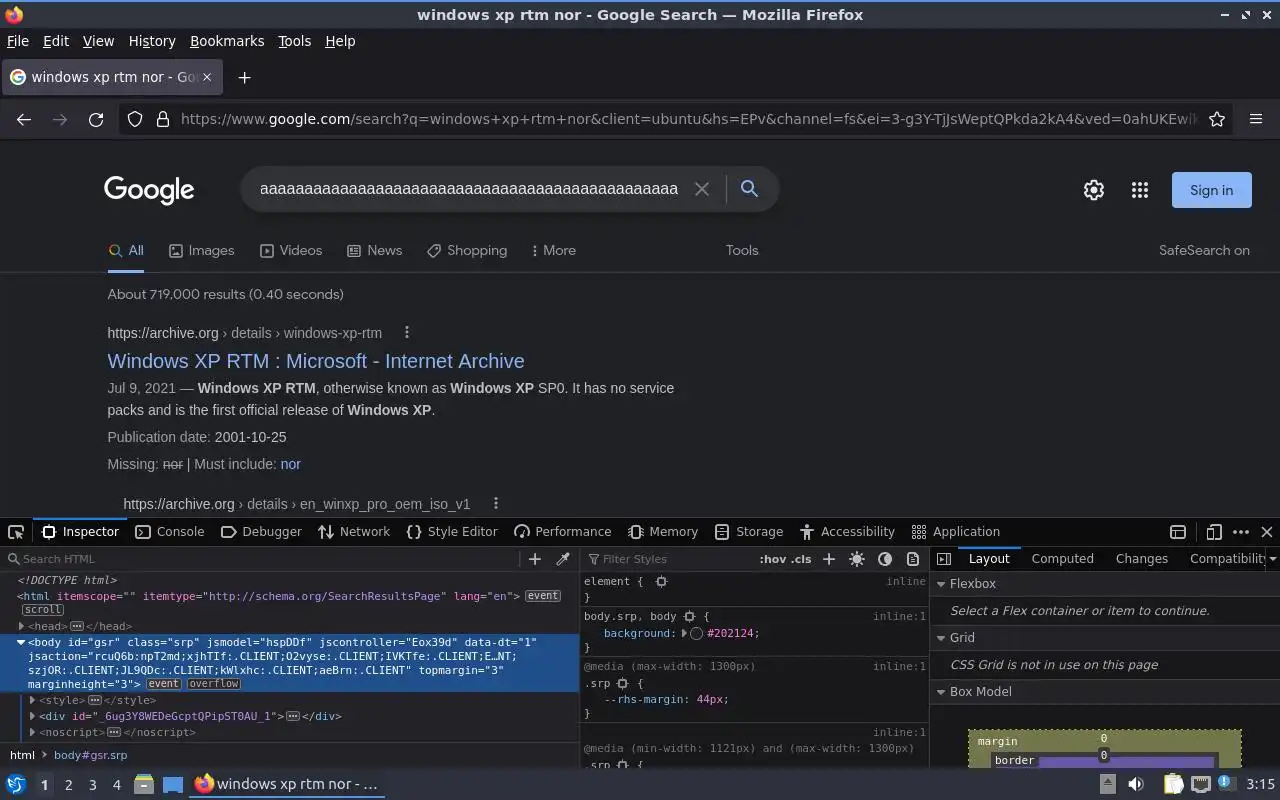Open the More search filters dropdown
The width and height of the screenshot is (1280, 800).
pos(553,251)
